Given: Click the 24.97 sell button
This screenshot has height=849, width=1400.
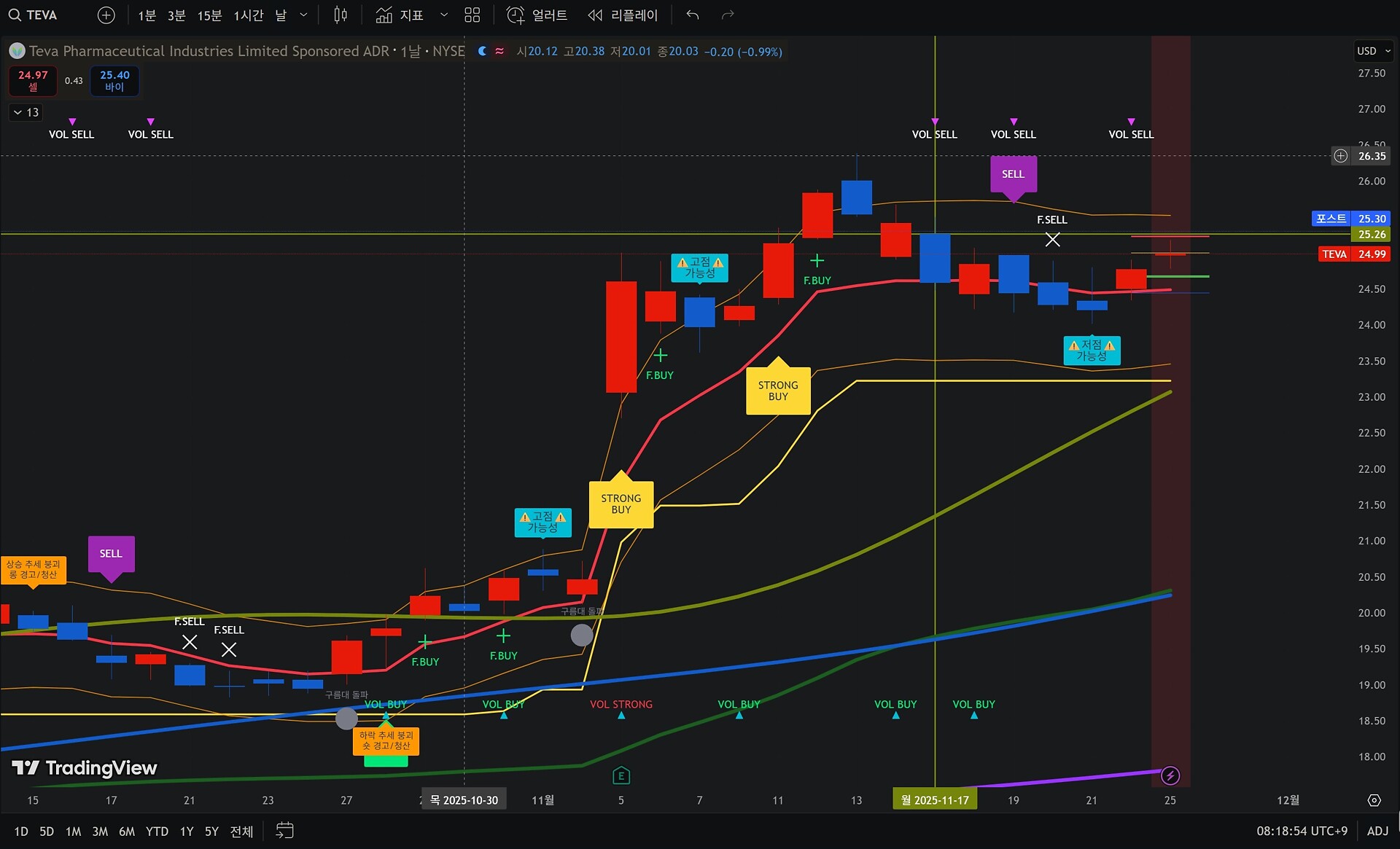Looking at the screenshot, I should coord(33,80).
